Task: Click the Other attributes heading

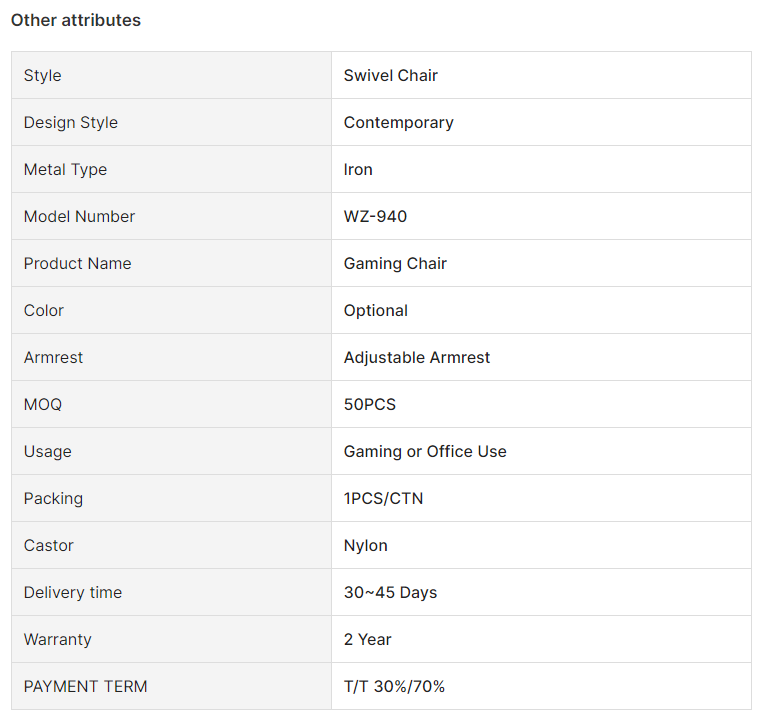Action: click(76, 20)
